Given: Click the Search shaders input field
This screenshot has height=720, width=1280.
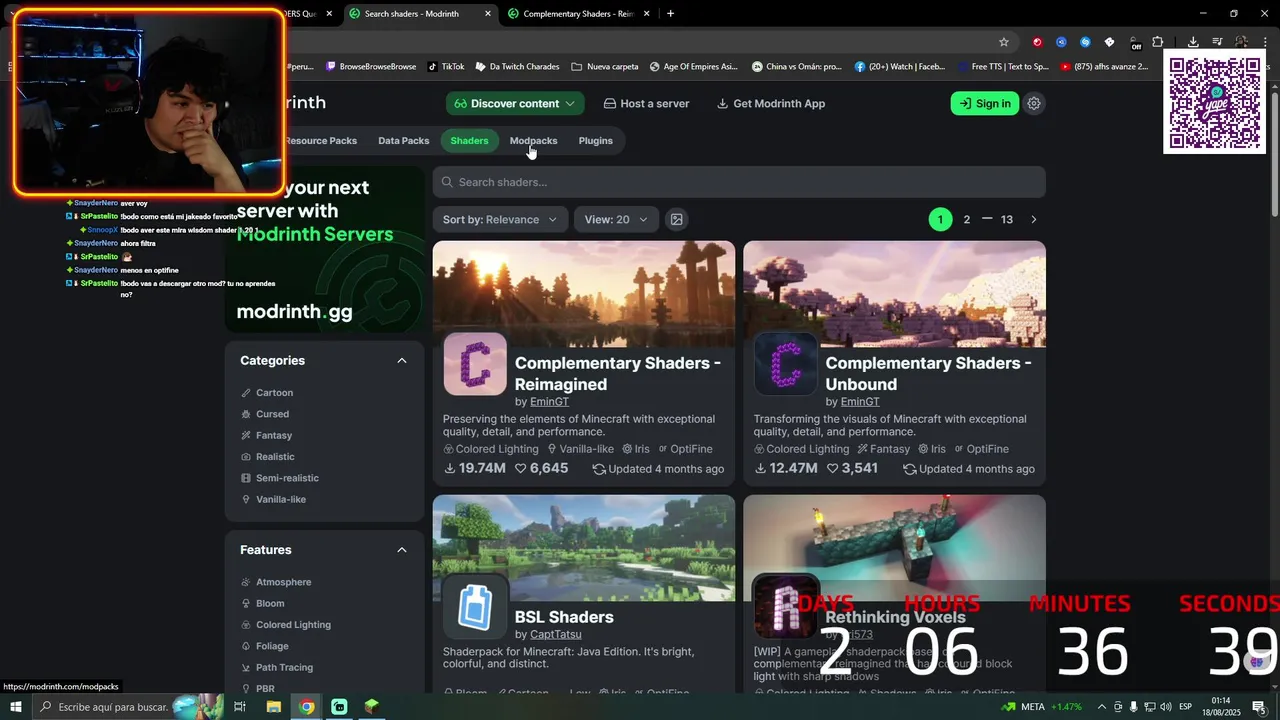Looking at the screenshot, I should point(739,182).
